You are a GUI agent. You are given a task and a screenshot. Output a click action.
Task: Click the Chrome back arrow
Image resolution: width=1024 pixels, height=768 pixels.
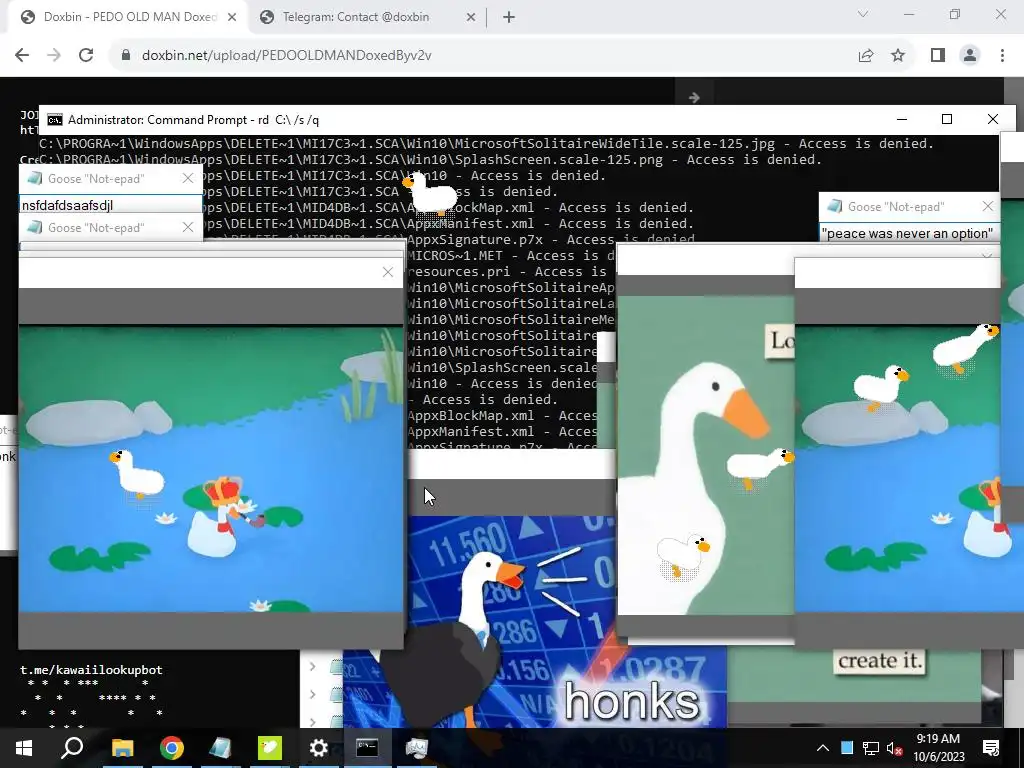22,56
